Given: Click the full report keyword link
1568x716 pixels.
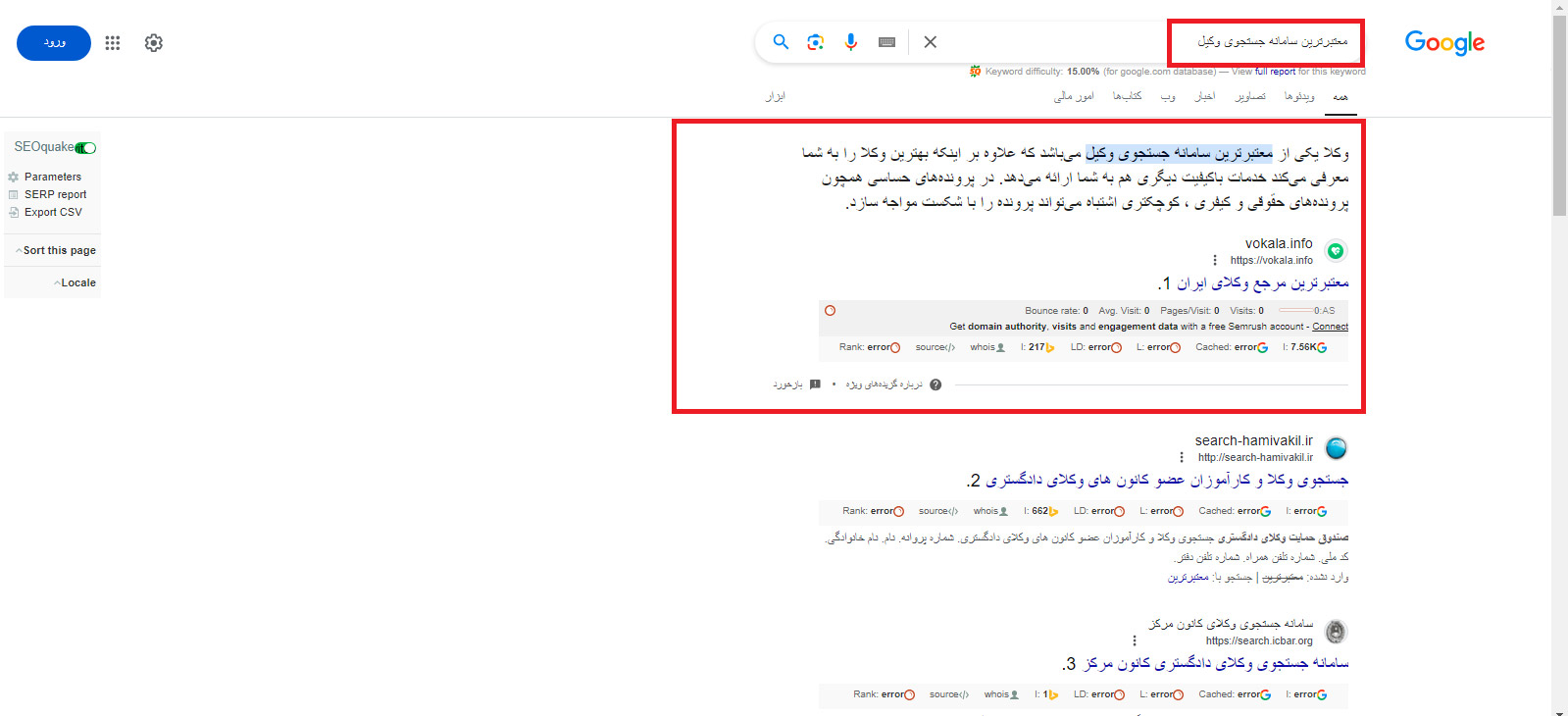Looking at the screenshot, I should (1275, 72).
